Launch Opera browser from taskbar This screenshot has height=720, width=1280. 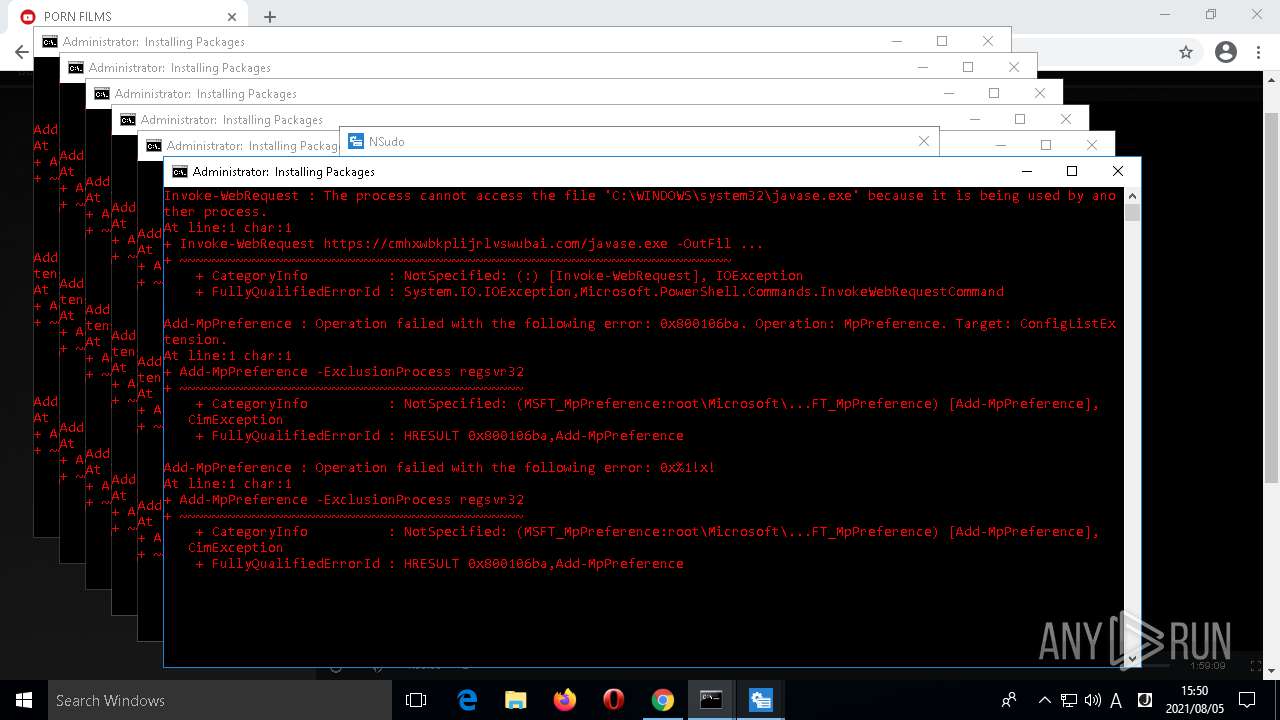pos(614,700)
